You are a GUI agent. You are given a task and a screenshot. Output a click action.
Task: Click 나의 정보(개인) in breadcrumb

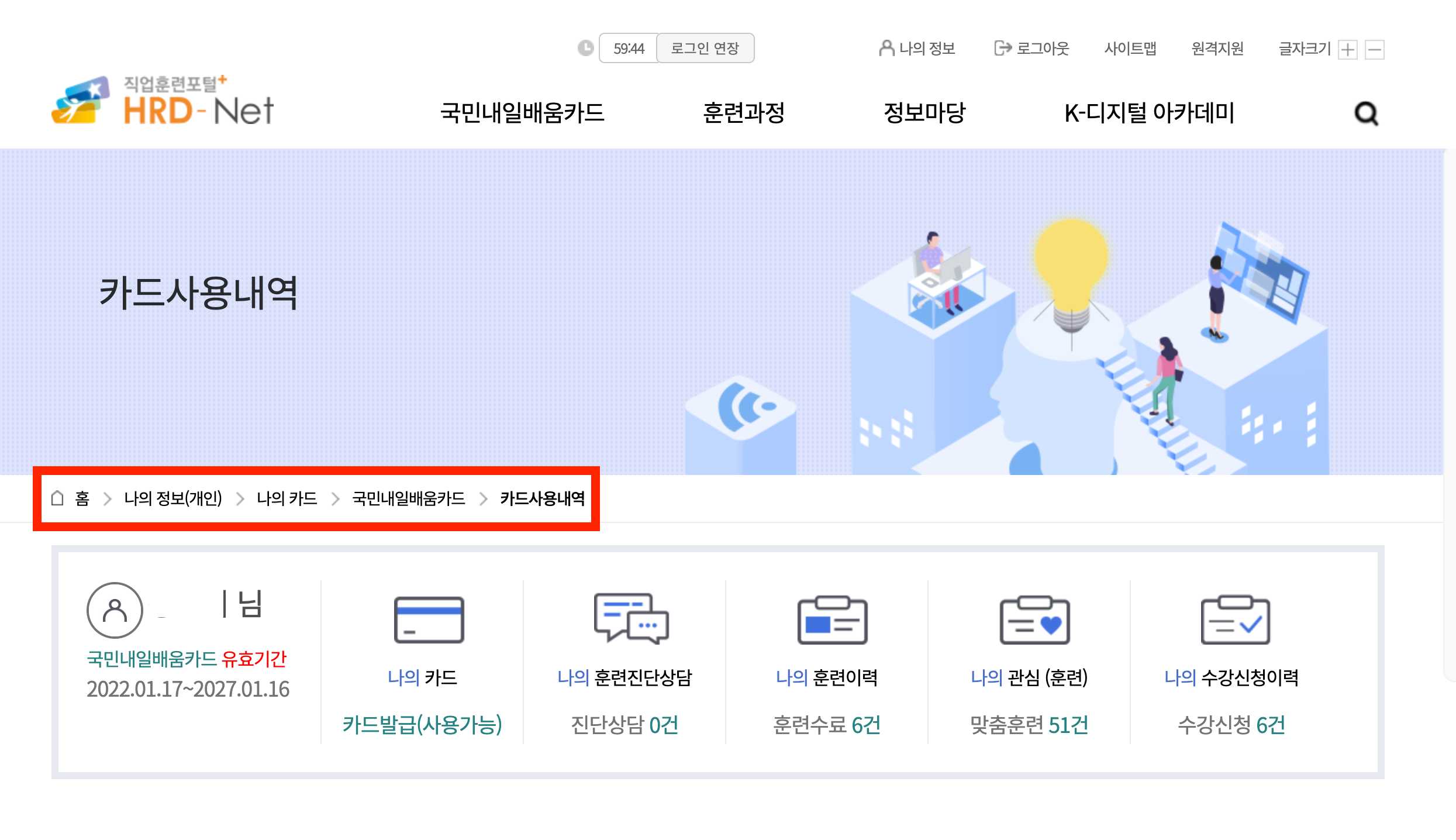[x=173, y=498]
